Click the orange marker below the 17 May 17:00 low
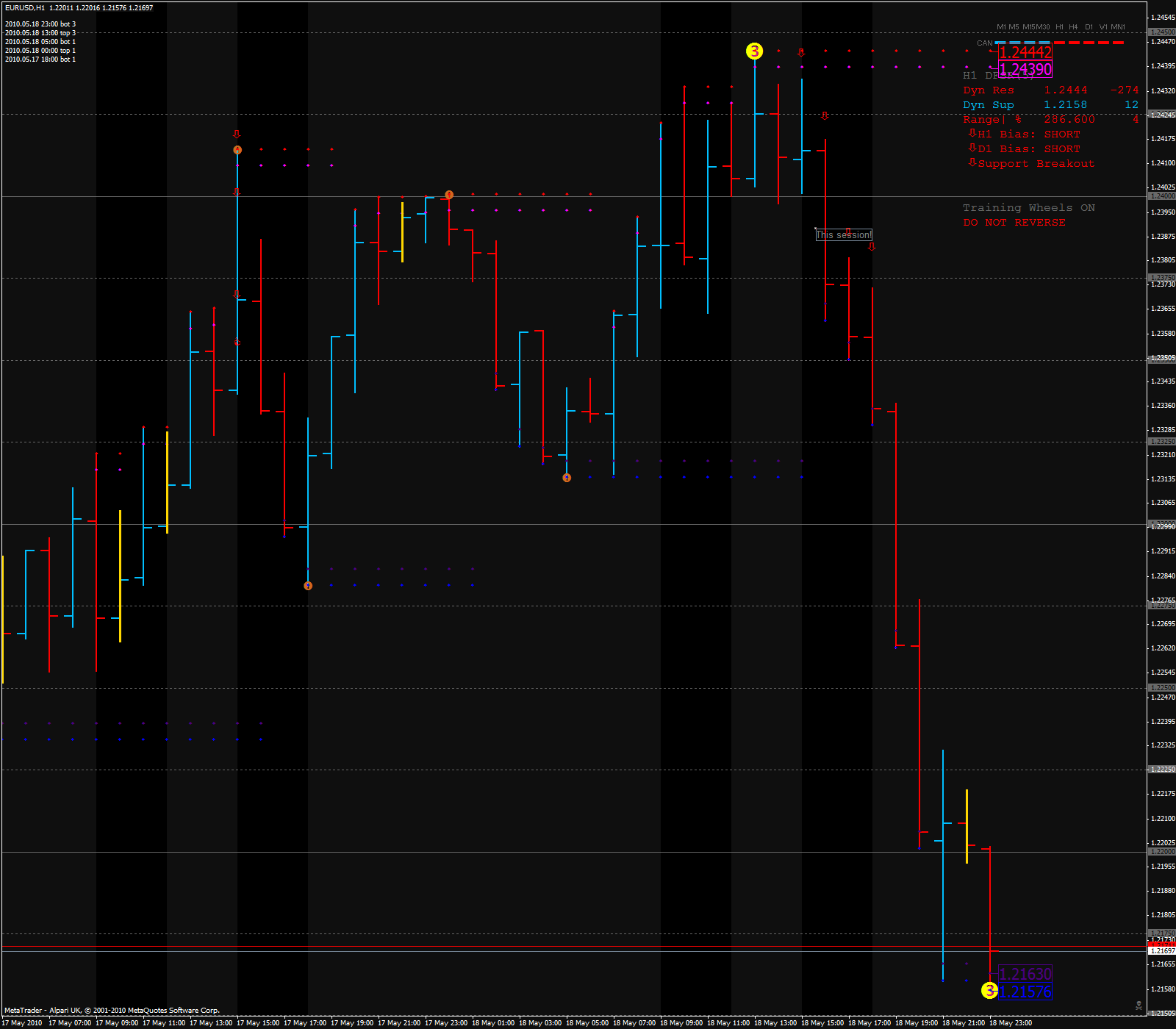The image size is (1176, 1029). (307, 586)
